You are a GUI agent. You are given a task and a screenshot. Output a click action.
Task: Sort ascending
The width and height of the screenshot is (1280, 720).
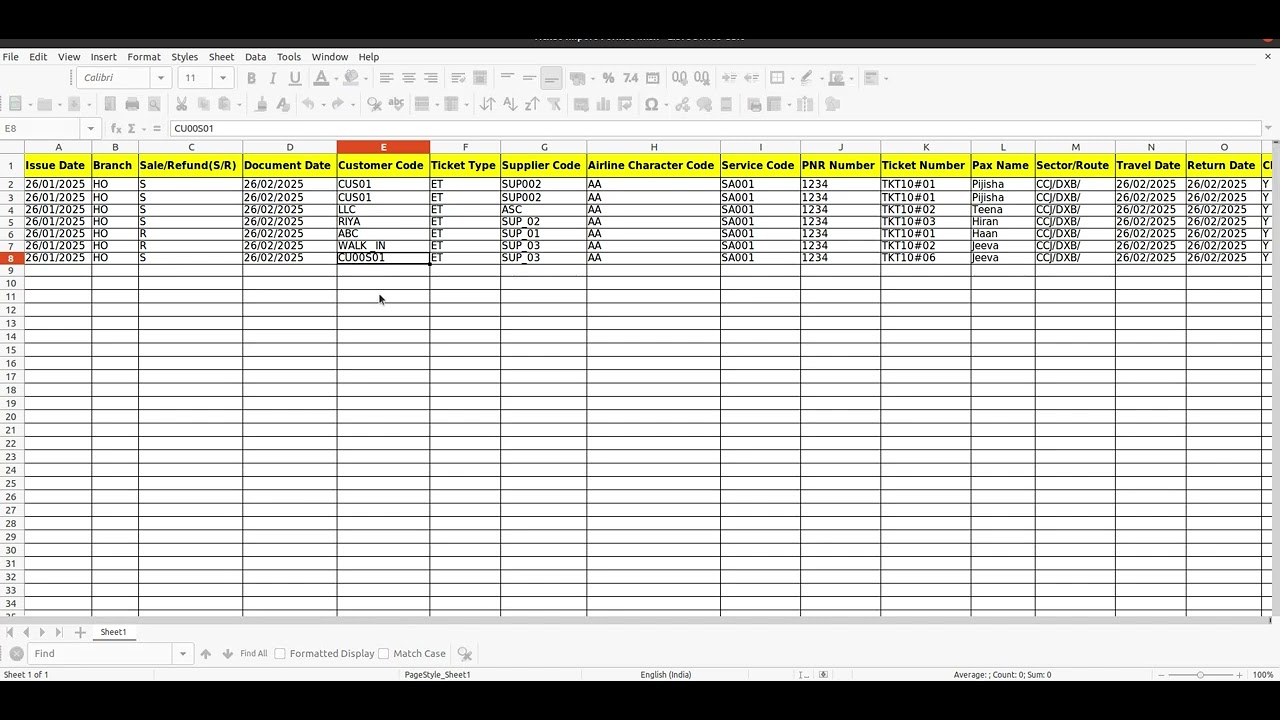[x=510, y=104]
